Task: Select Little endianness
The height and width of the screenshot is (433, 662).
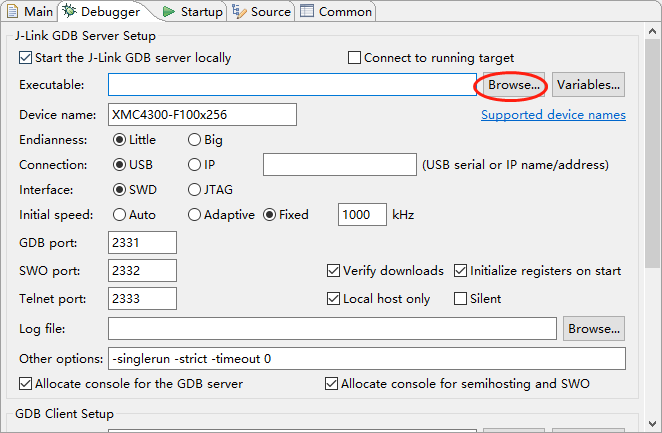Action: click(x=119, y=140)
